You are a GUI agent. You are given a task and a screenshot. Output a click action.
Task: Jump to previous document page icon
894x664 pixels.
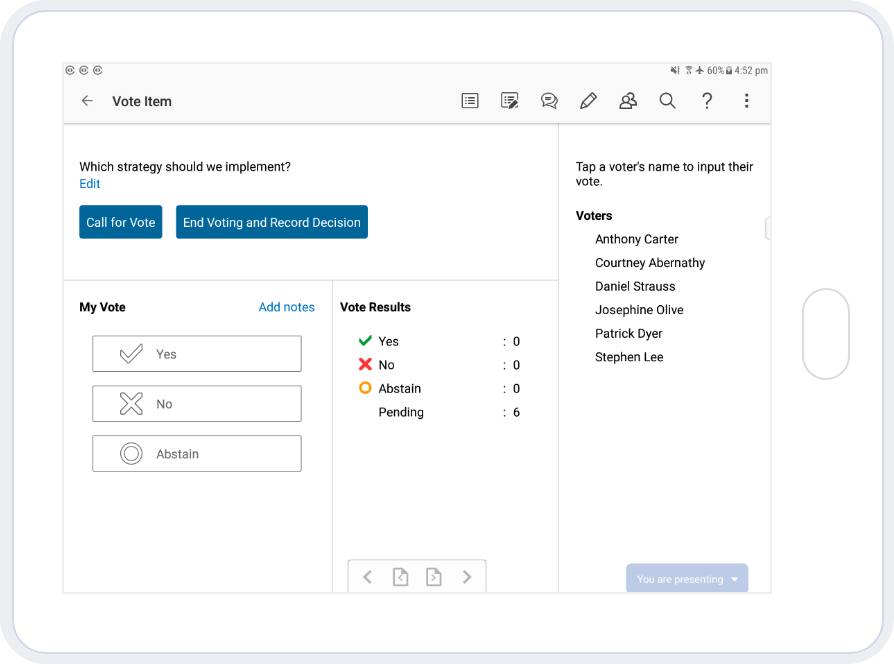point(400,577)
